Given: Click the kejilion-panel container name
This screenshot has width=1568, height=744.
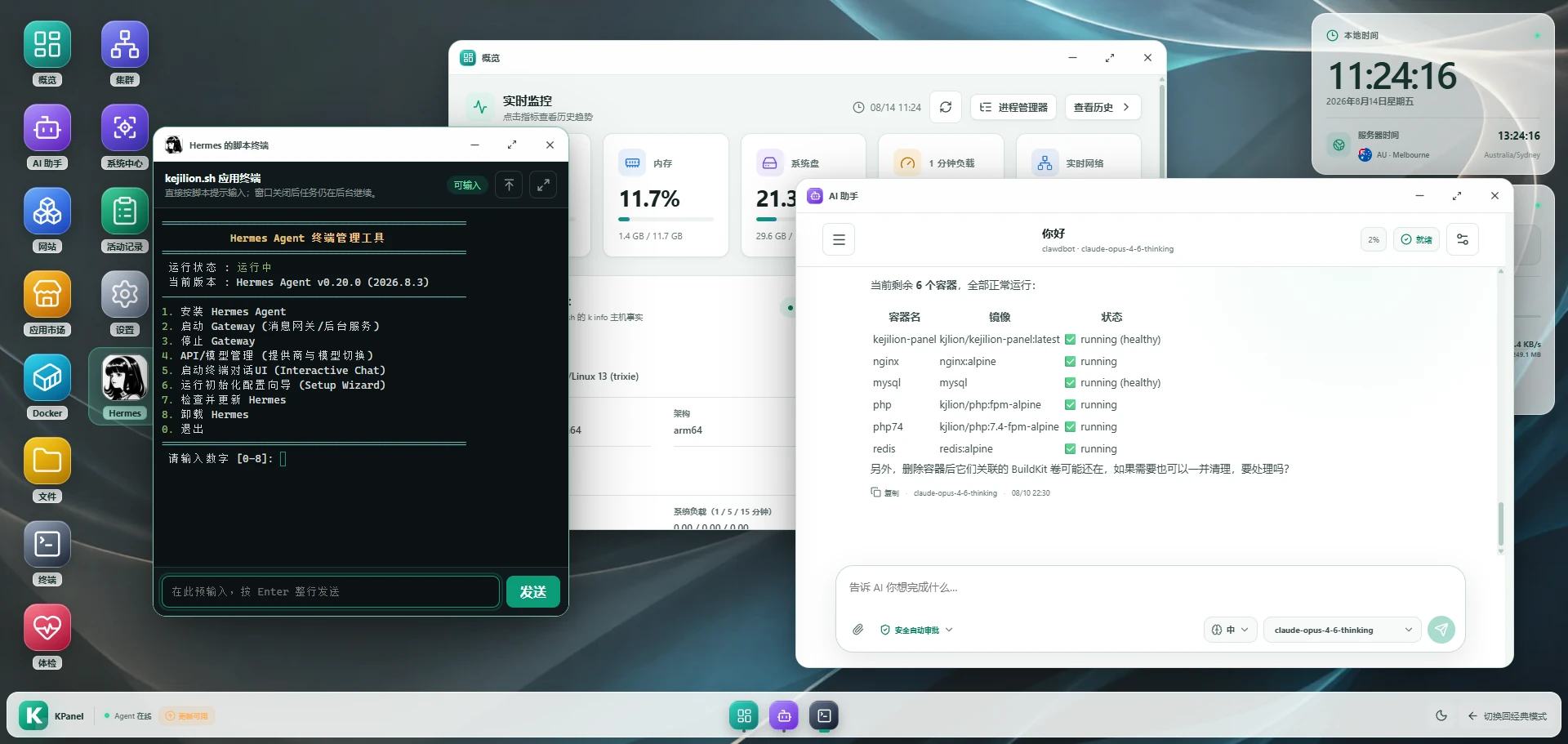Looking at the screenshot, I should pyautogui.click(x=904, y=340).
